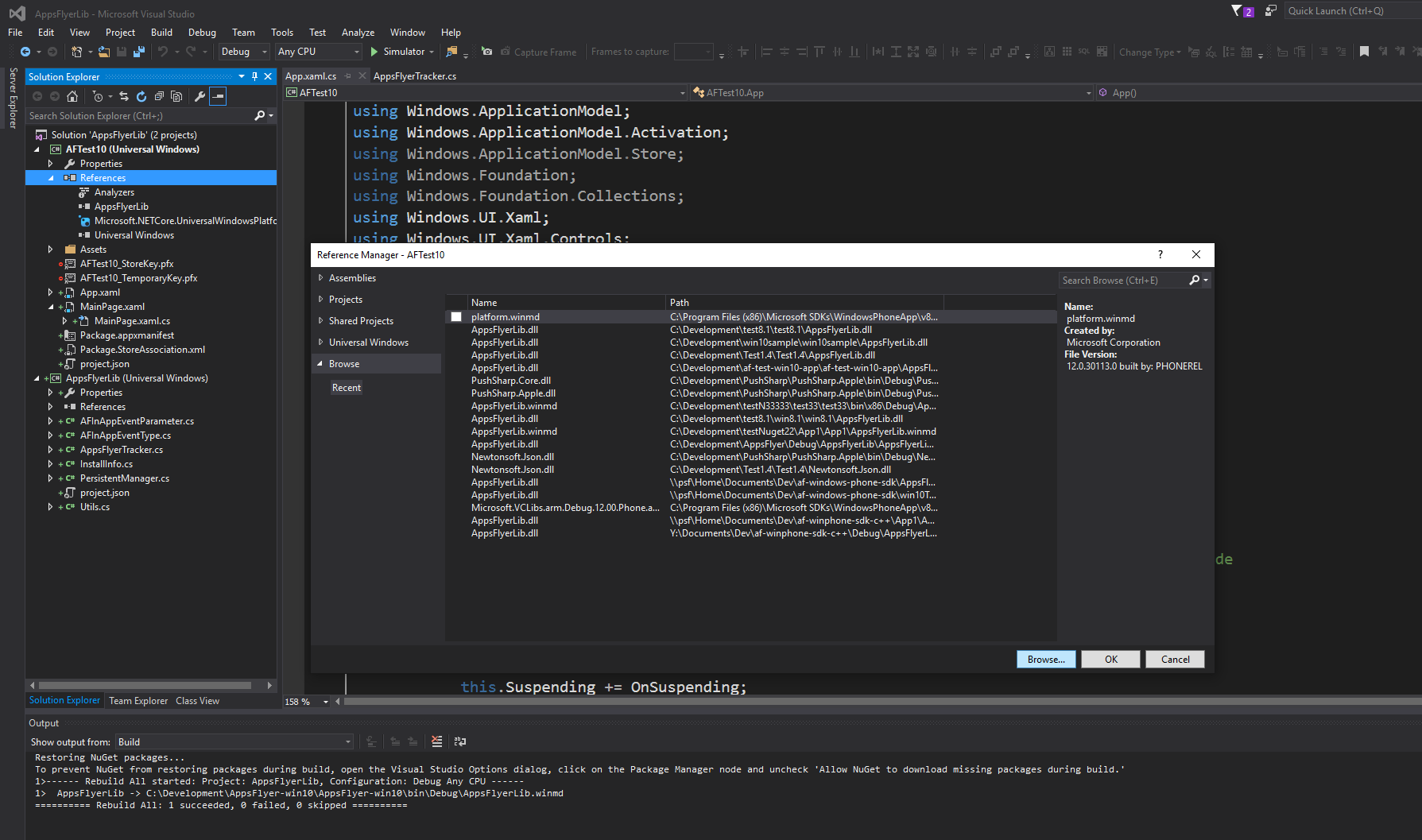The height and width of the screenshot is (840, 1422).
Task: Click the Refresh icon in Solution Explorer toolbar
Action: coord(141,96)
